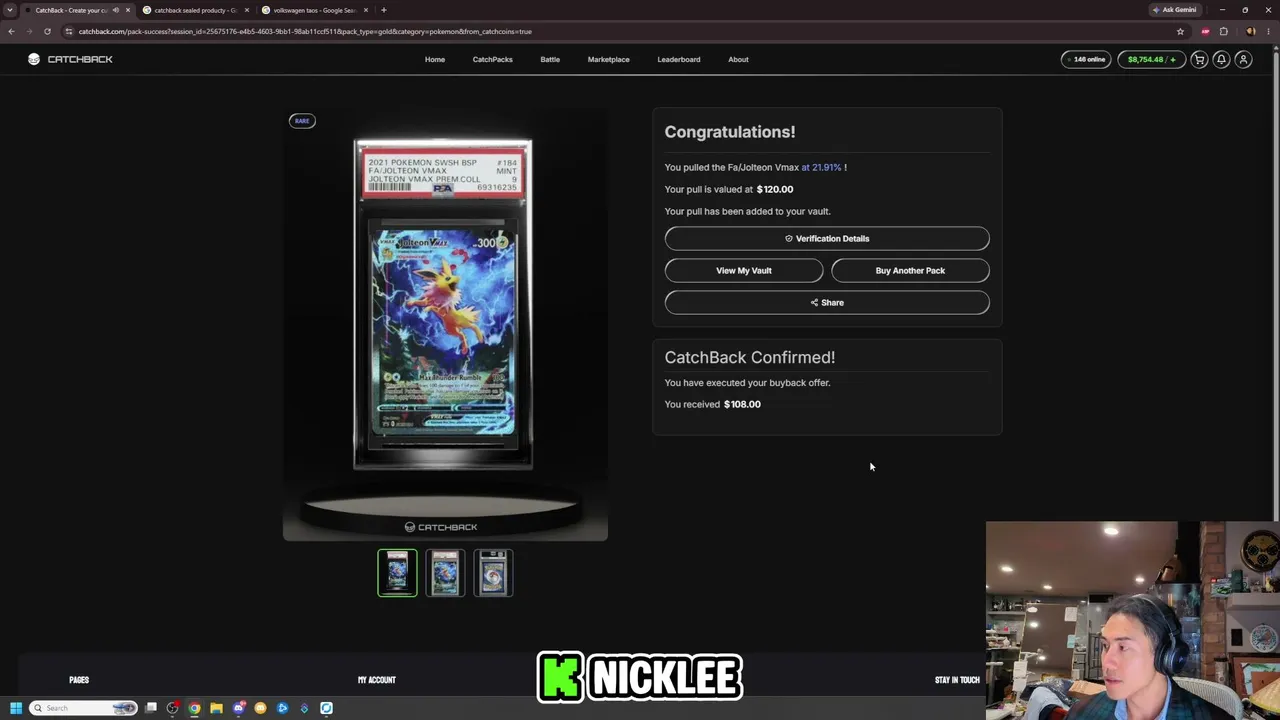Mute the CatchBack tab audio icon
Image resolution: width=1280 pixels, height=720 pixels.
(x=116, y=10)
